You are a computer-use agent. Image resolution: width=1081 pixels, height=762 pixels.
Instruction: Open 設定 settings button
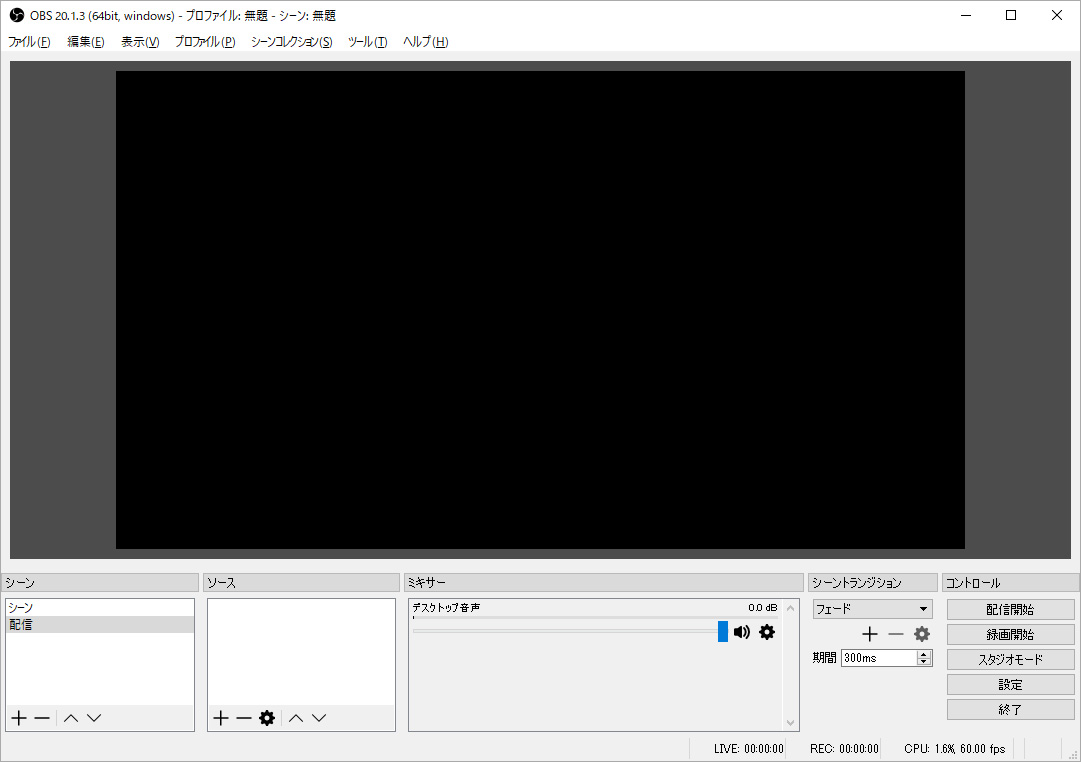[x=1011, y=685]
